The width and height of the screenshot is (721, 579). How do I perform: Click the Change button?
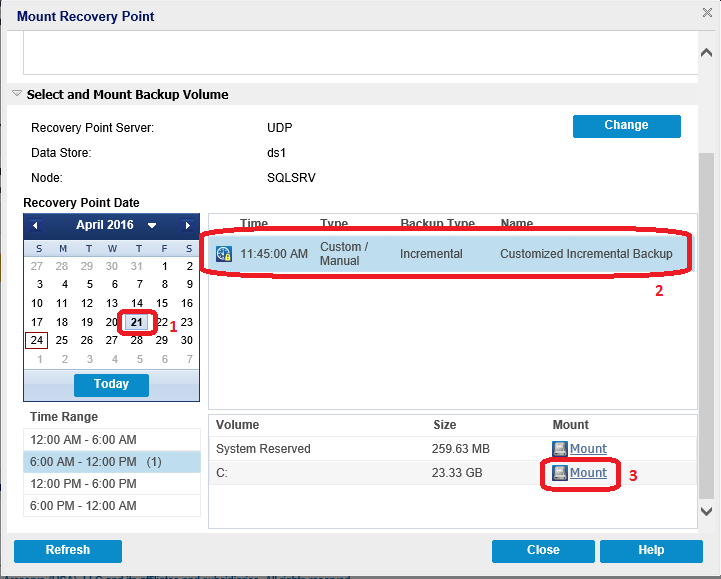coord(627,126)
